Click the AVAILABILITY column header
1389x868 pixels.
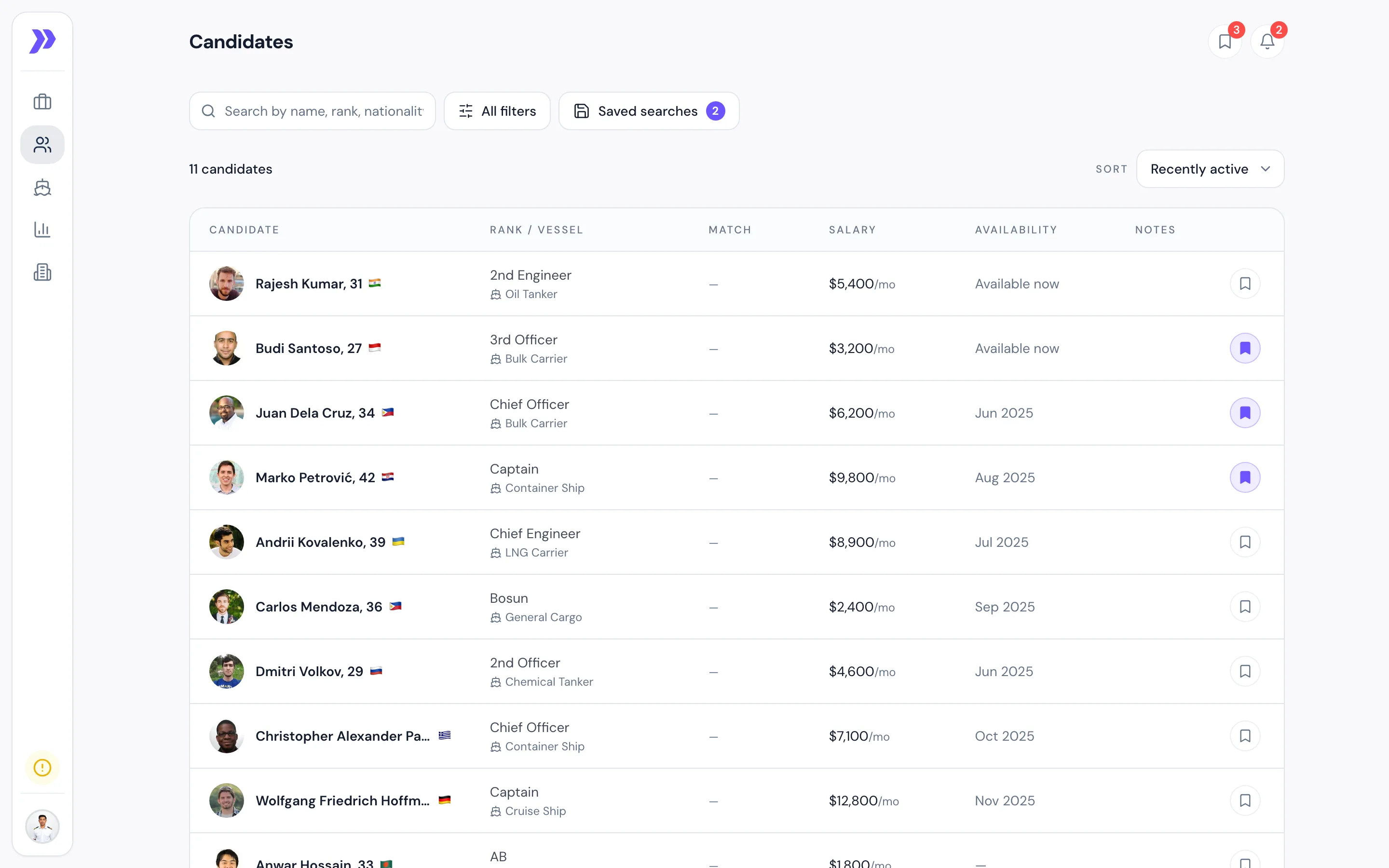point(1015,230)
